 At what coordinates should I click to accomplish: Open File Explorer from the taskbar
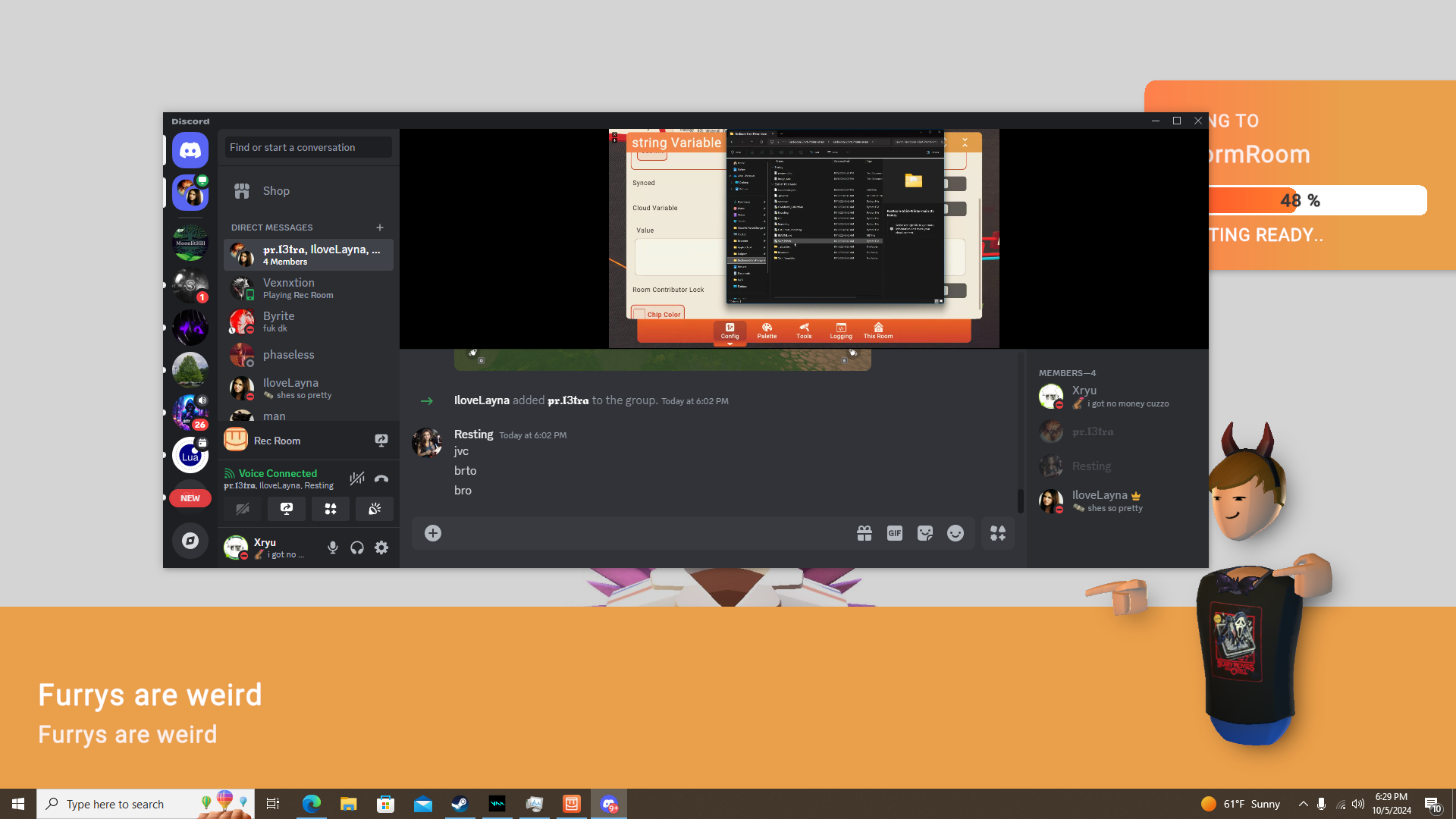point(348,804)
